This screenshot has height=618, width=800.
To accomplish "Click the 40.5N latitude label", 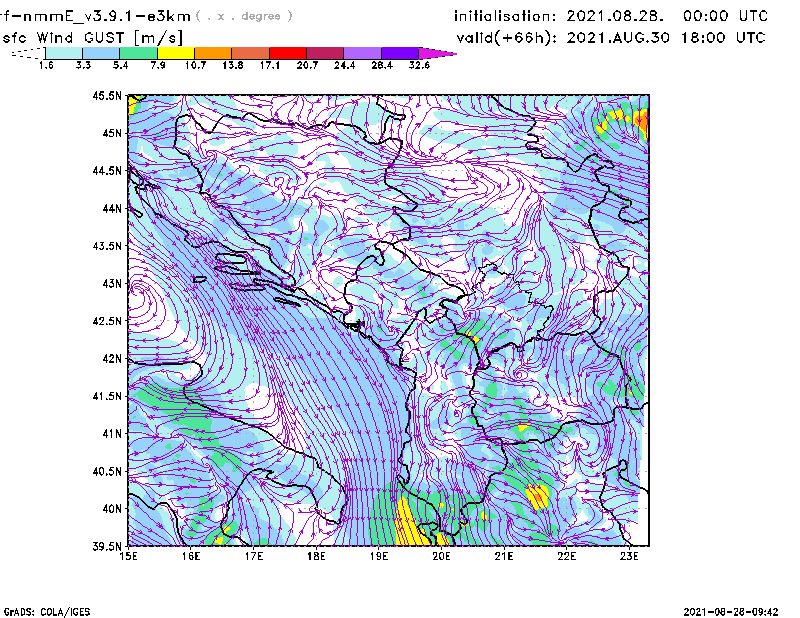I will tap(107, 472).
